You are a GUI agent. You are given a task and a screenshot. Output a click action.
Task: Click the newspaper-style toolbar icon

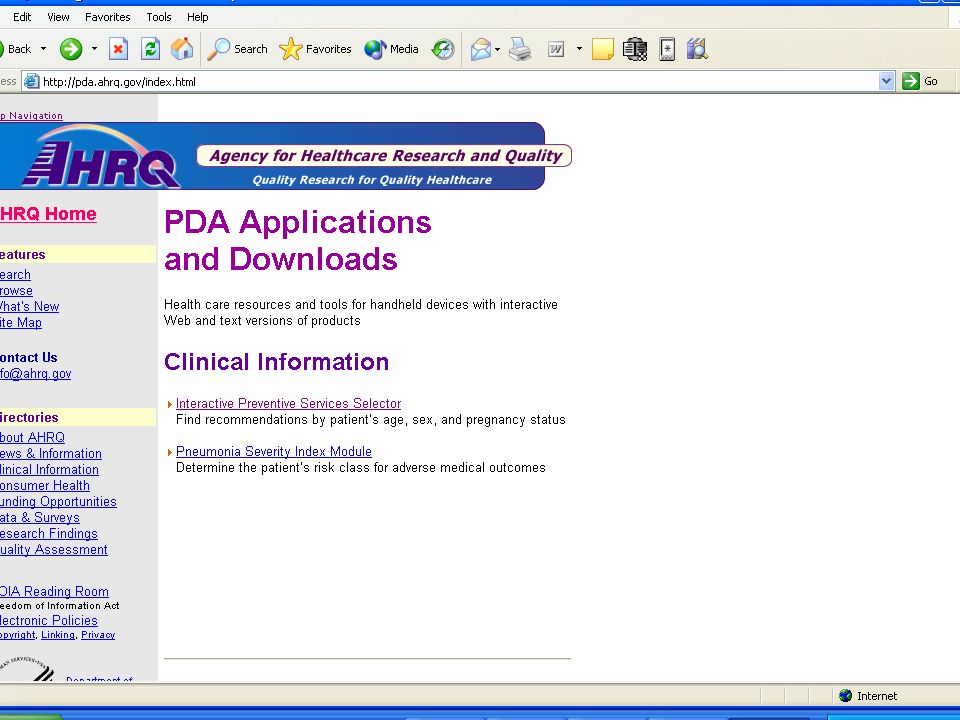(x=635, y=49)
